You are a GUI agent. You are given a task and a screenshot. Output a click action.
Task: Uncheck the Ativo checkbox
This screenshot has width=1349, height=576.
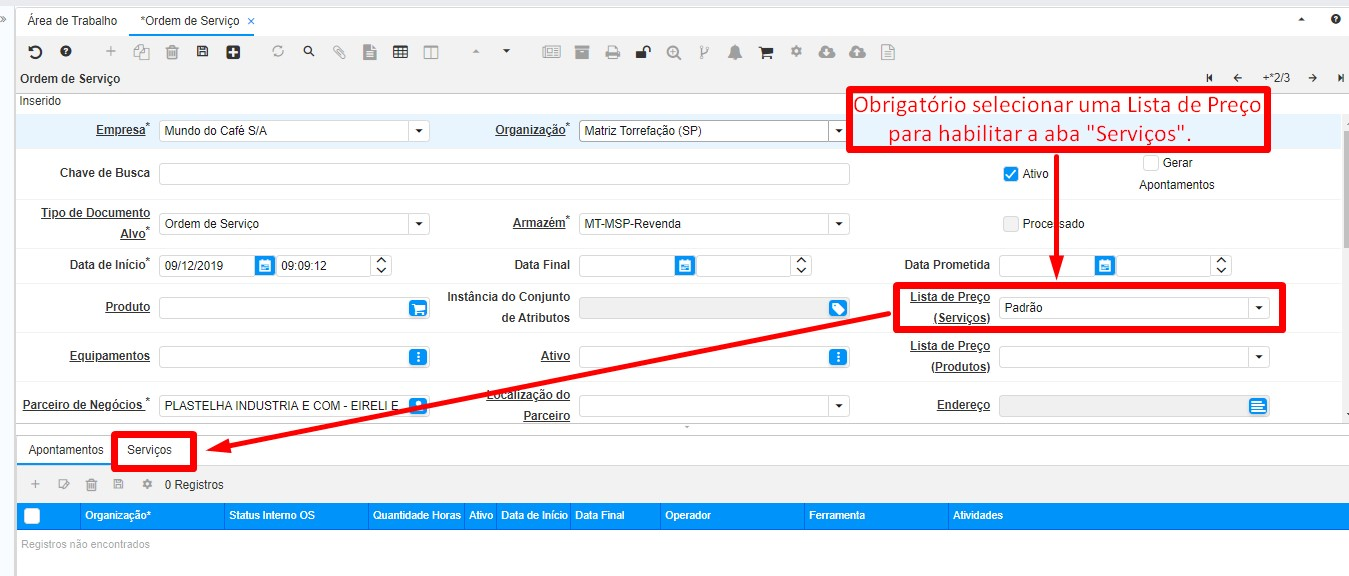(1010, 174)
